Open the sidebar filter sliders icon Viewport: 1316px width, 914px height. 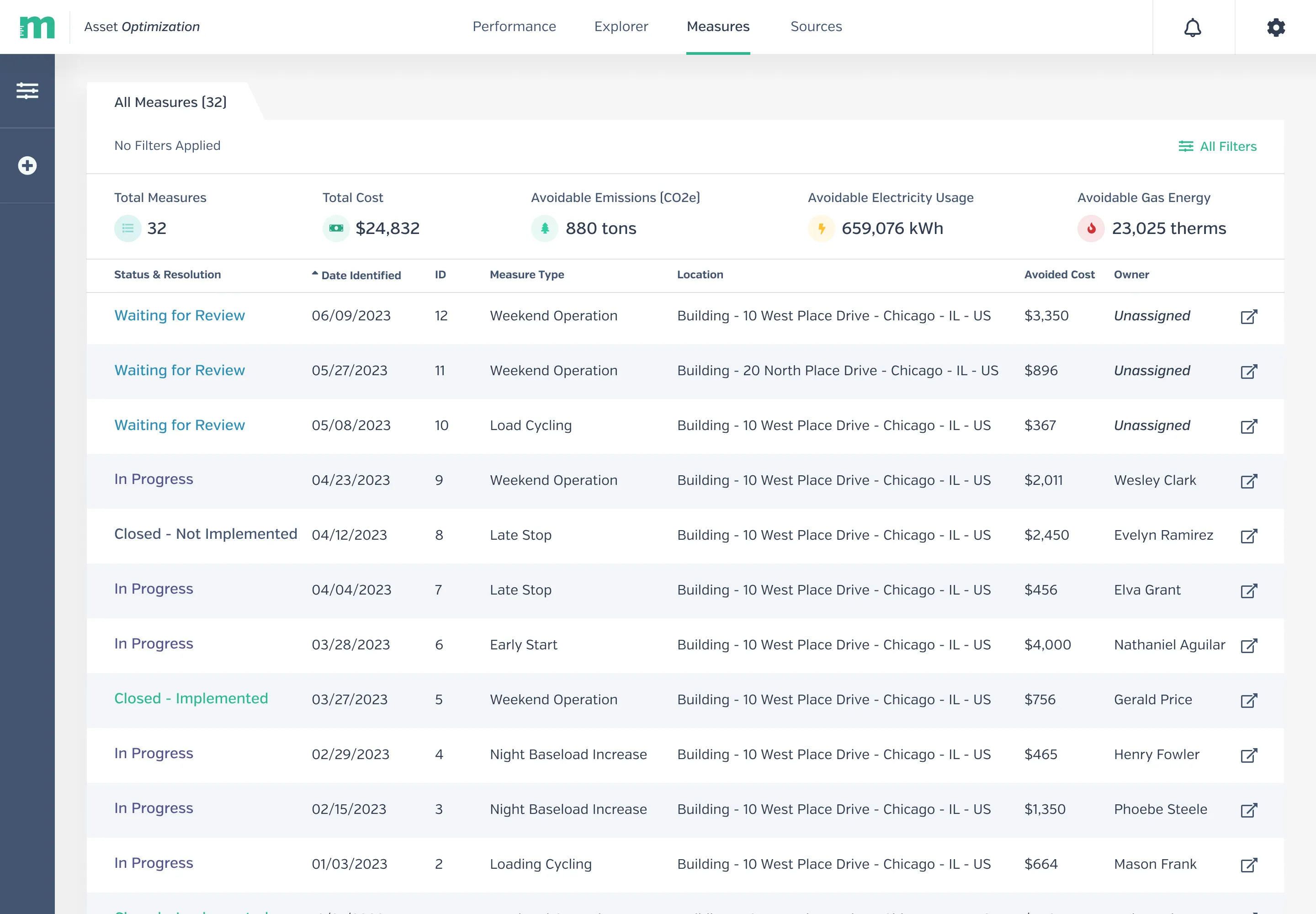pos(27,90)
